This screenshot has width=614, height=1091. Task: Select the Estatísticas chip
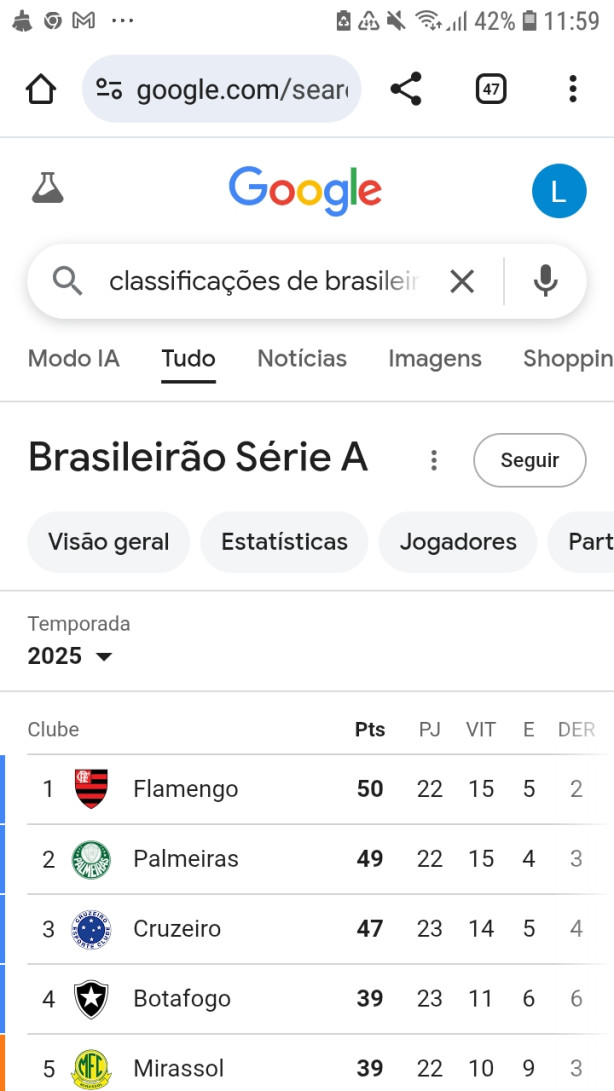(284, 542)
